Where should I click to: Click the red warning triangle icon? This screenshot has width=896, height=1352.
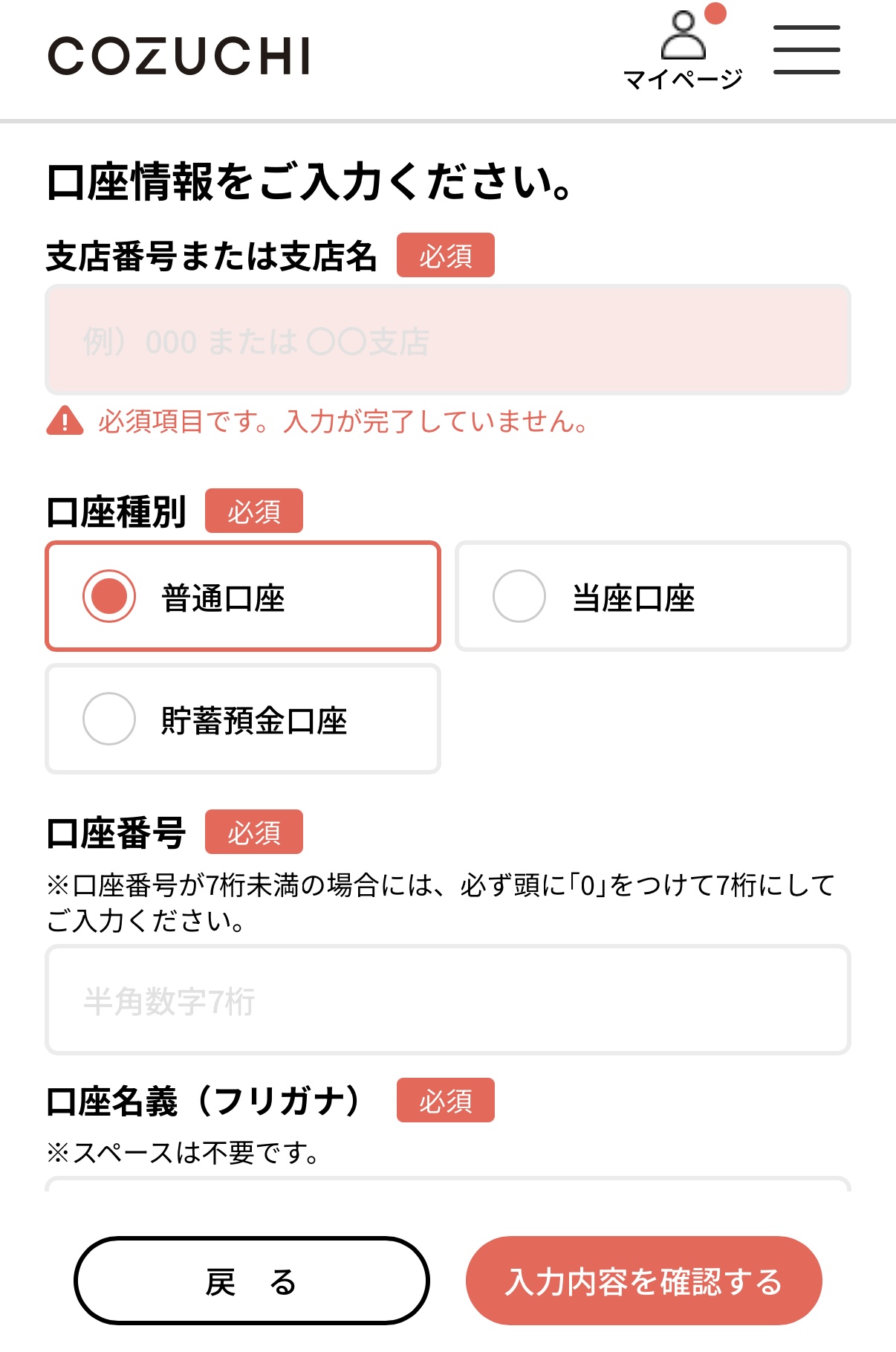click(x=65, y=421)
